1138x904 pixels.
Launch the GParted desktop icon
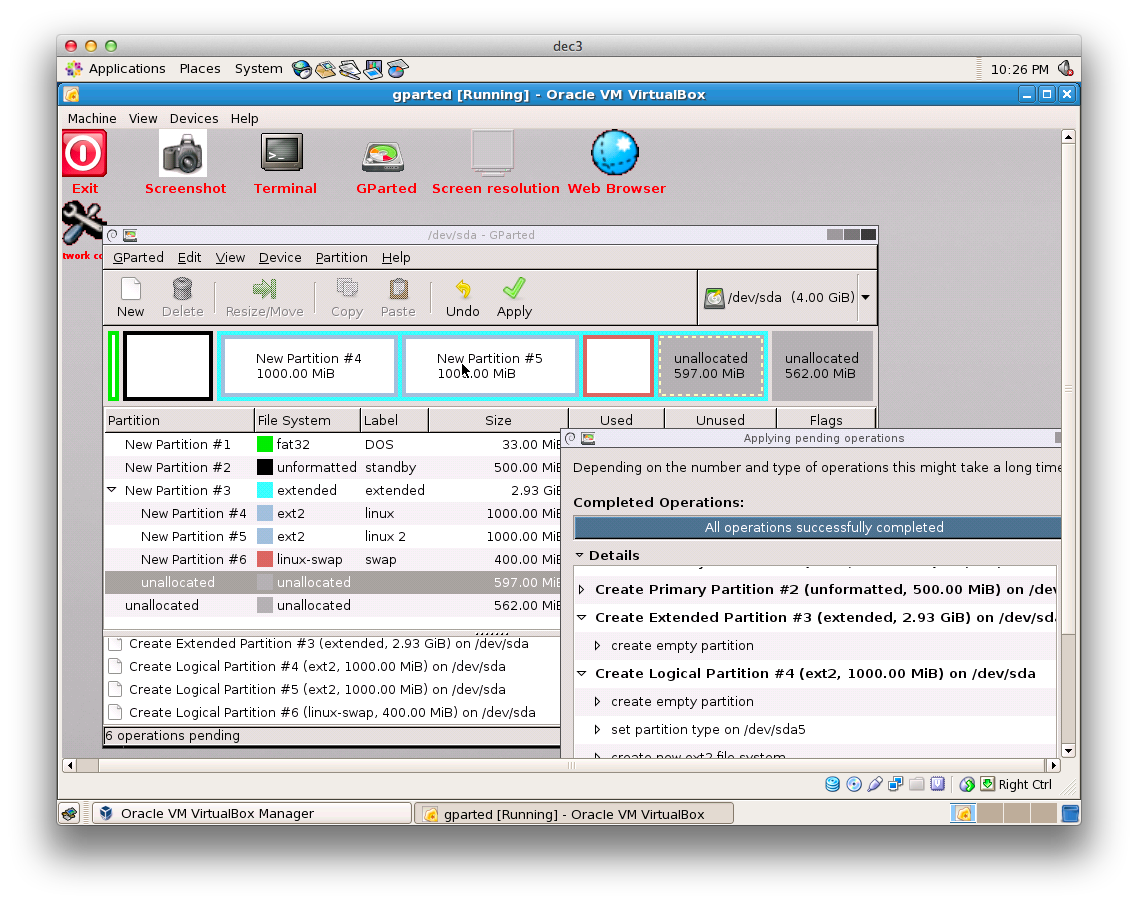(383, 156)
